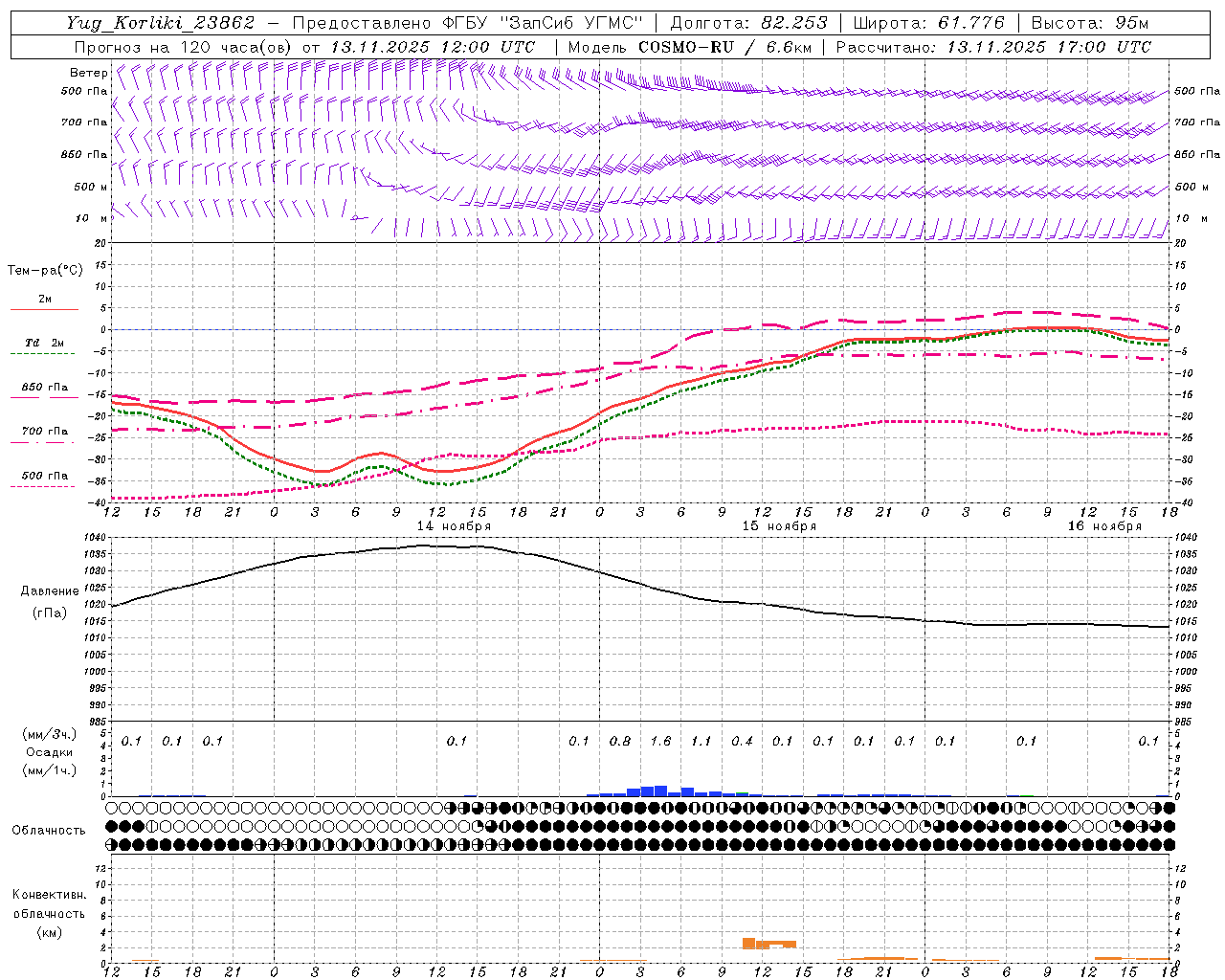Click the red solid line sample under '2м'
Screen dimensions: 1225x980
(44, 310)
